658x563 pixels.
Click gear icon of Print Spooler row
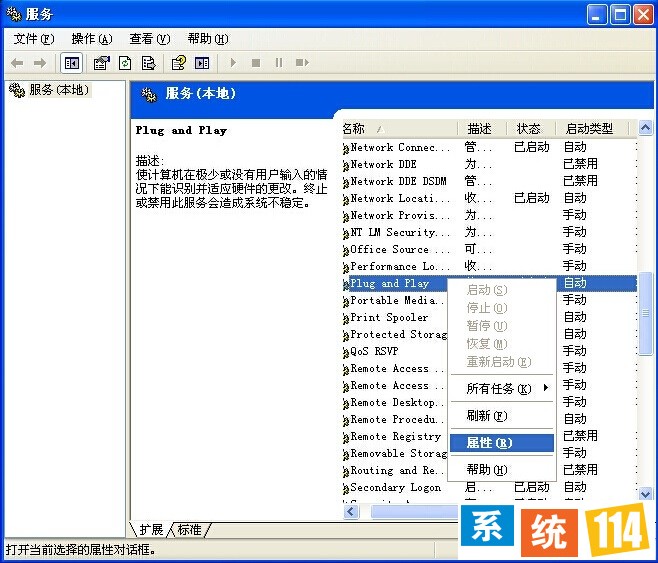346,318
